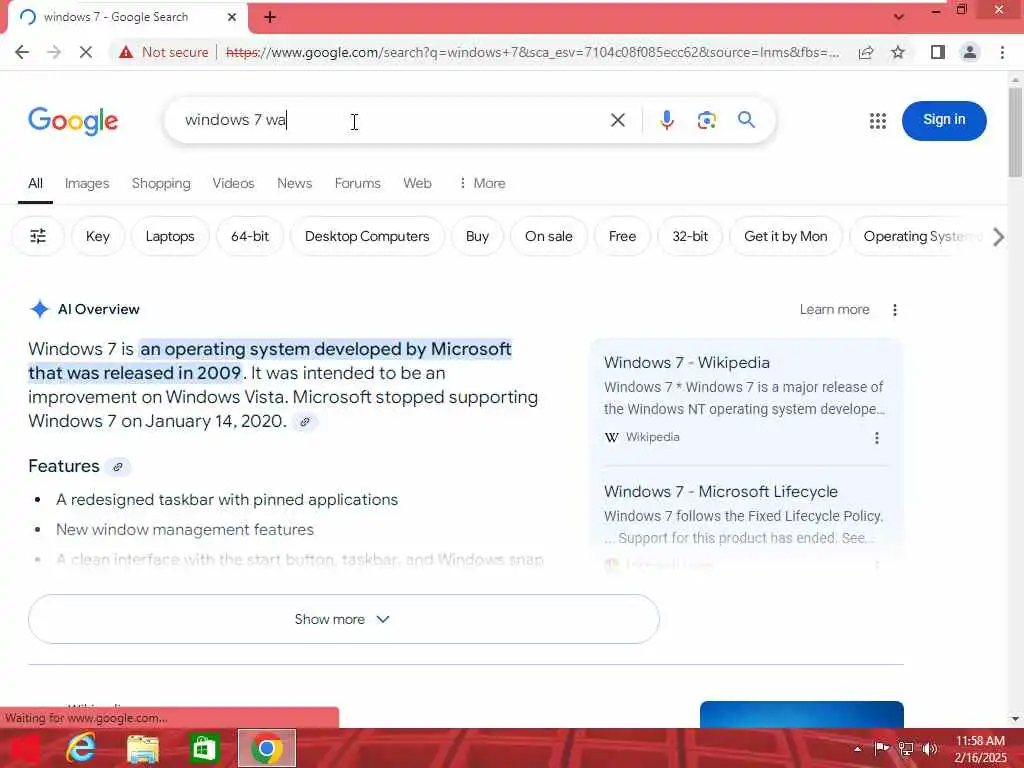Open the Not secure site warning

[164, 52]
